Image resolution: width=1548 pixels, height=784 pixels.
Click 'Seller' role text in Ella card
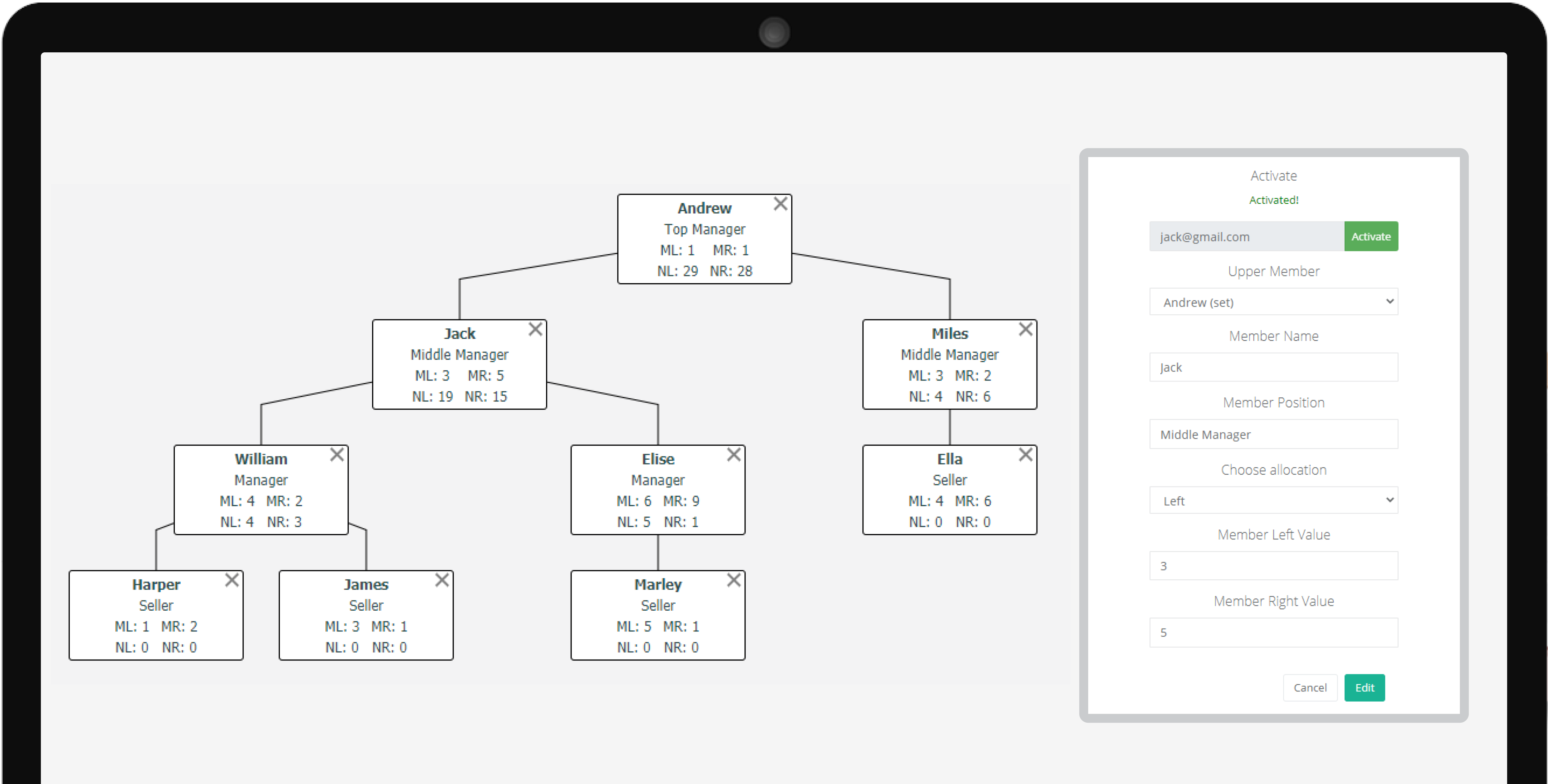click(x=950, y=480)
